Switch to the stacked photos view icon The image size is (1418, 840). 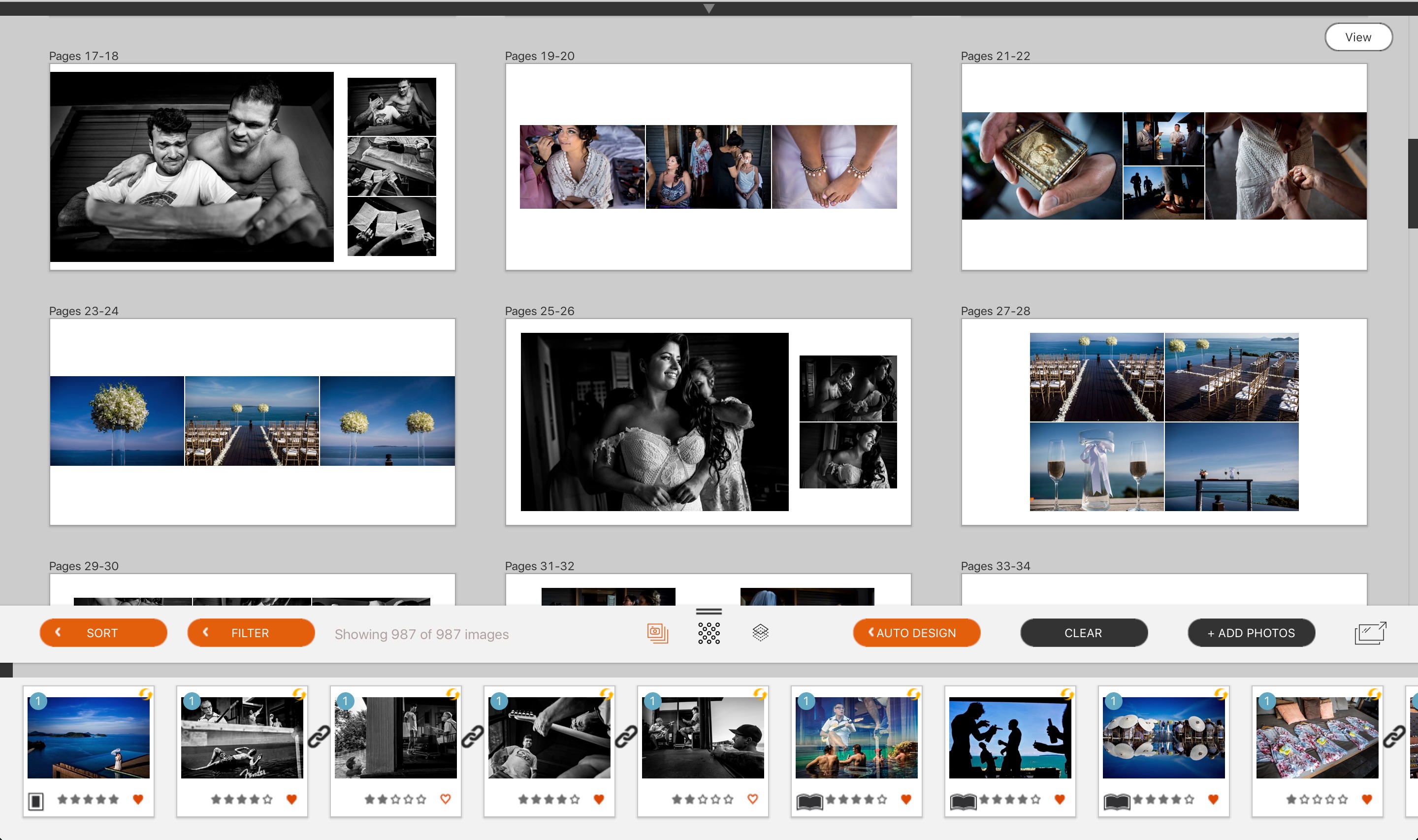point(657,633)
